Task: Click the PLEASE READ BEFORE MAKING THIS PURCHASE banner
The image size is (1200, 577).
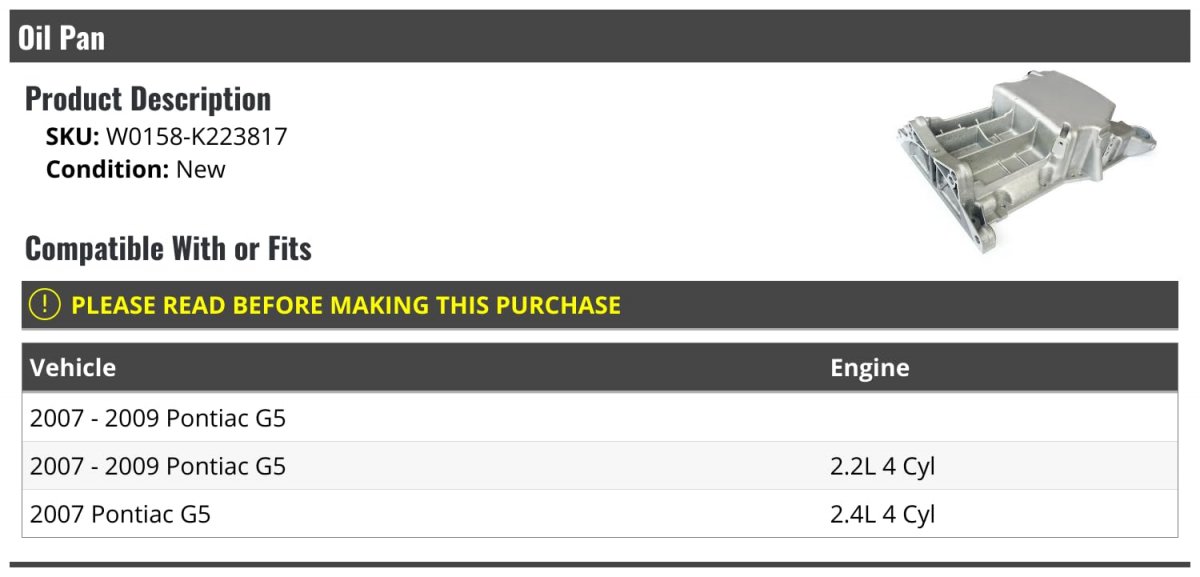Action: tap(600, 305)
